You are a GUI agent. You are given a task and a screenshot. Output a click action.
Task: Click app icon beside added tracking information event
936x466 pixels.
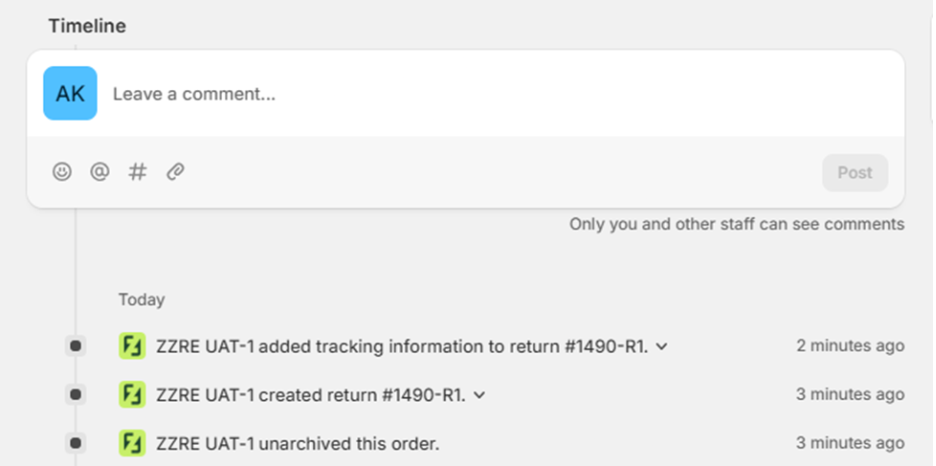pyautogui.click(x=131, y=346)
